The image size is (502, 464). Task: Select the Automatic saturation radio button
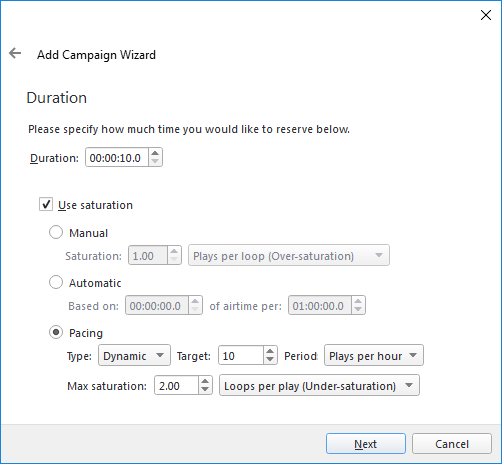pyautogui.click(x=56, y=282)
